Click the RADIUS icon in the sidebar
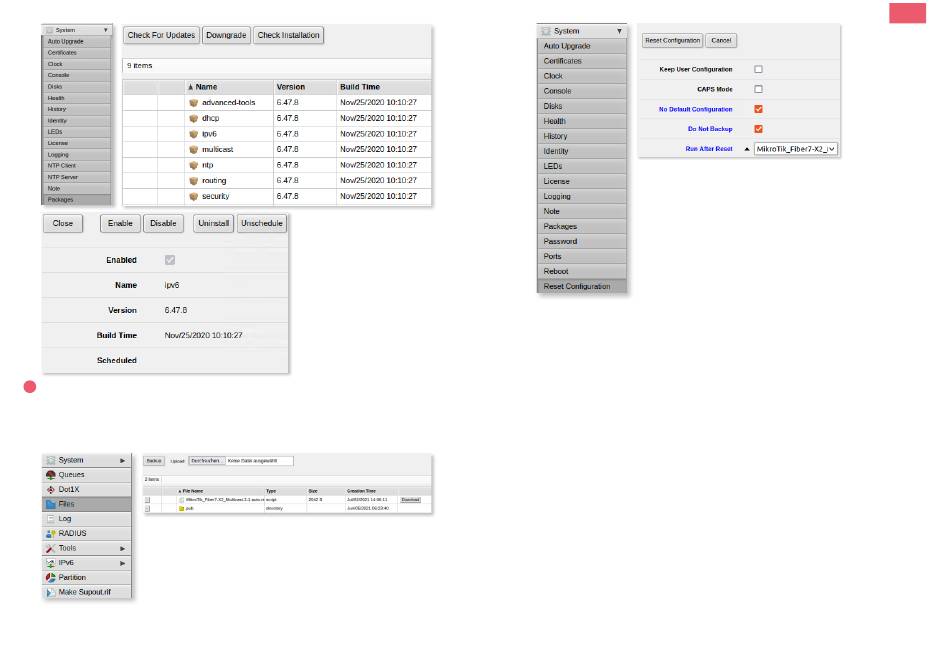 pyautogui.click(x=50, y=534)
